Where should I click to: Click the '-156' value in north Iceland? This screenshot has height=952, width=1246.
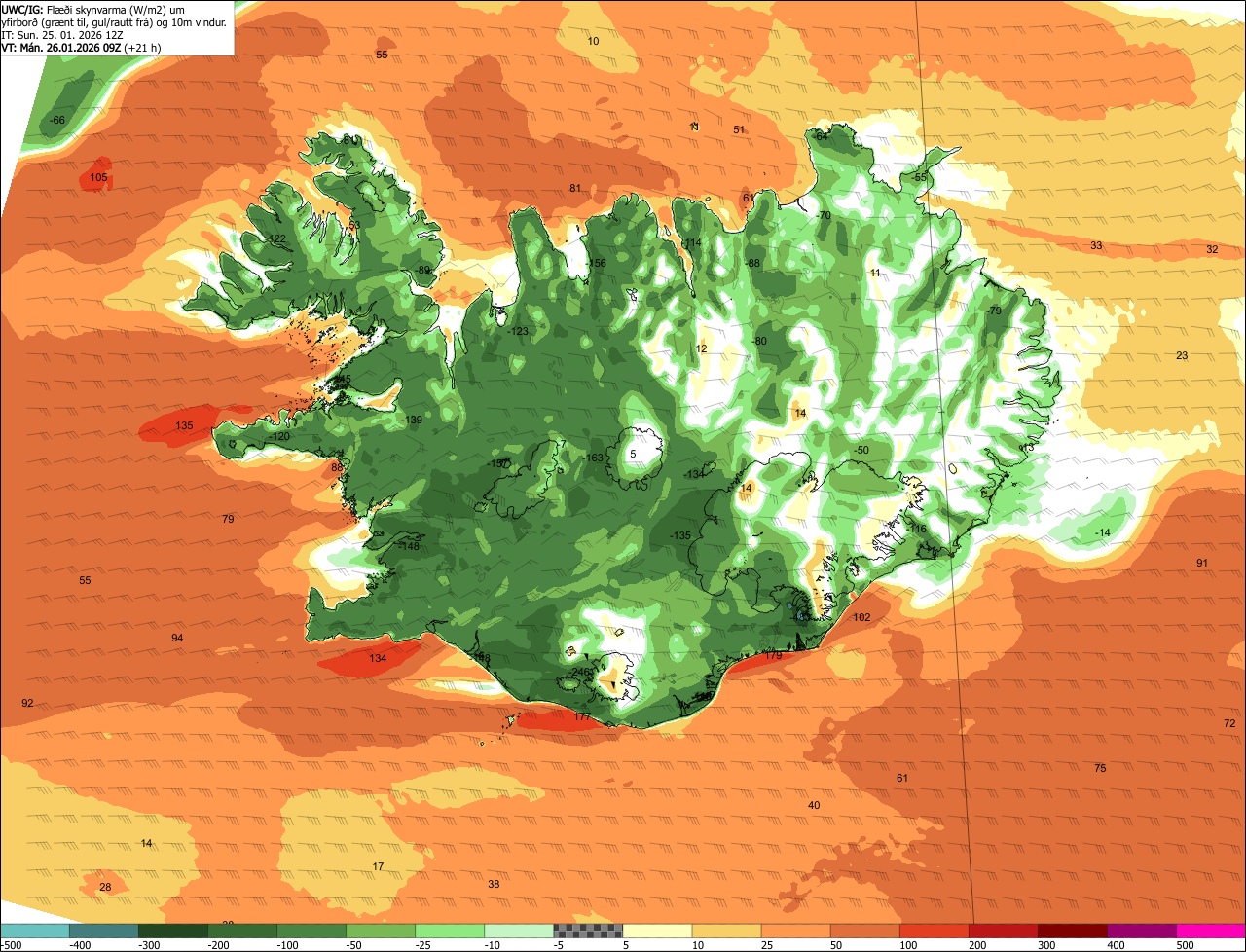pos(596,264)
